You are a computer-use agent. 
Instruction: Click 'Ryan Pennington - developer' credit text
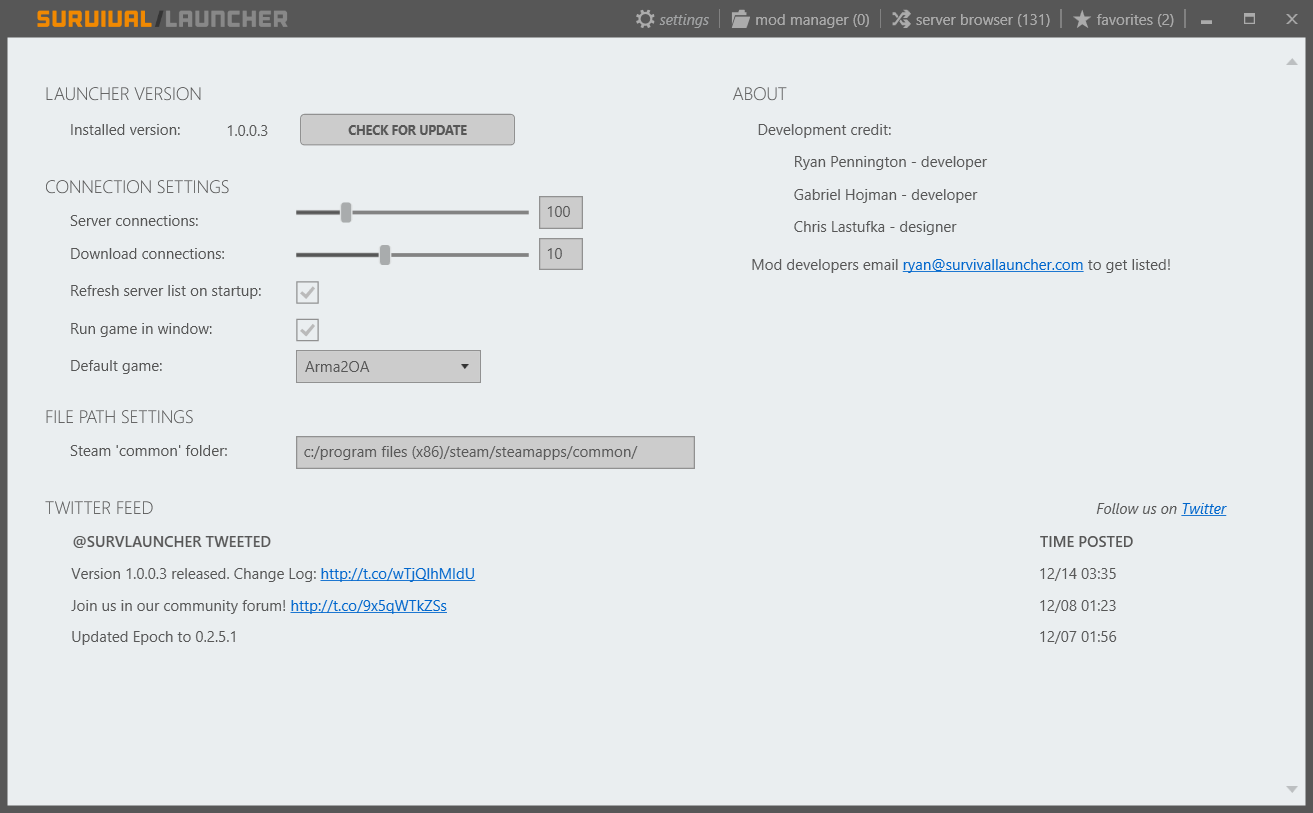point(890,162)
